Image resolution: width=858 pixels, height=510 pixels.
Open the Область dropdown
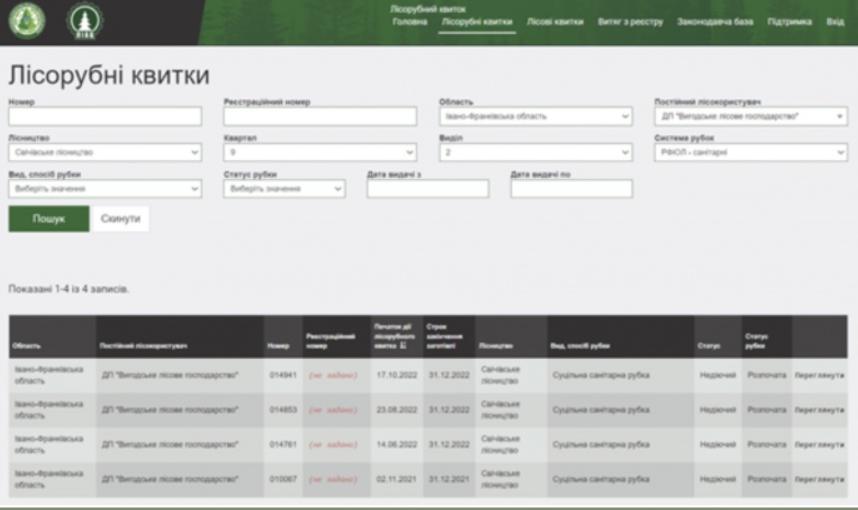point(536,117)
